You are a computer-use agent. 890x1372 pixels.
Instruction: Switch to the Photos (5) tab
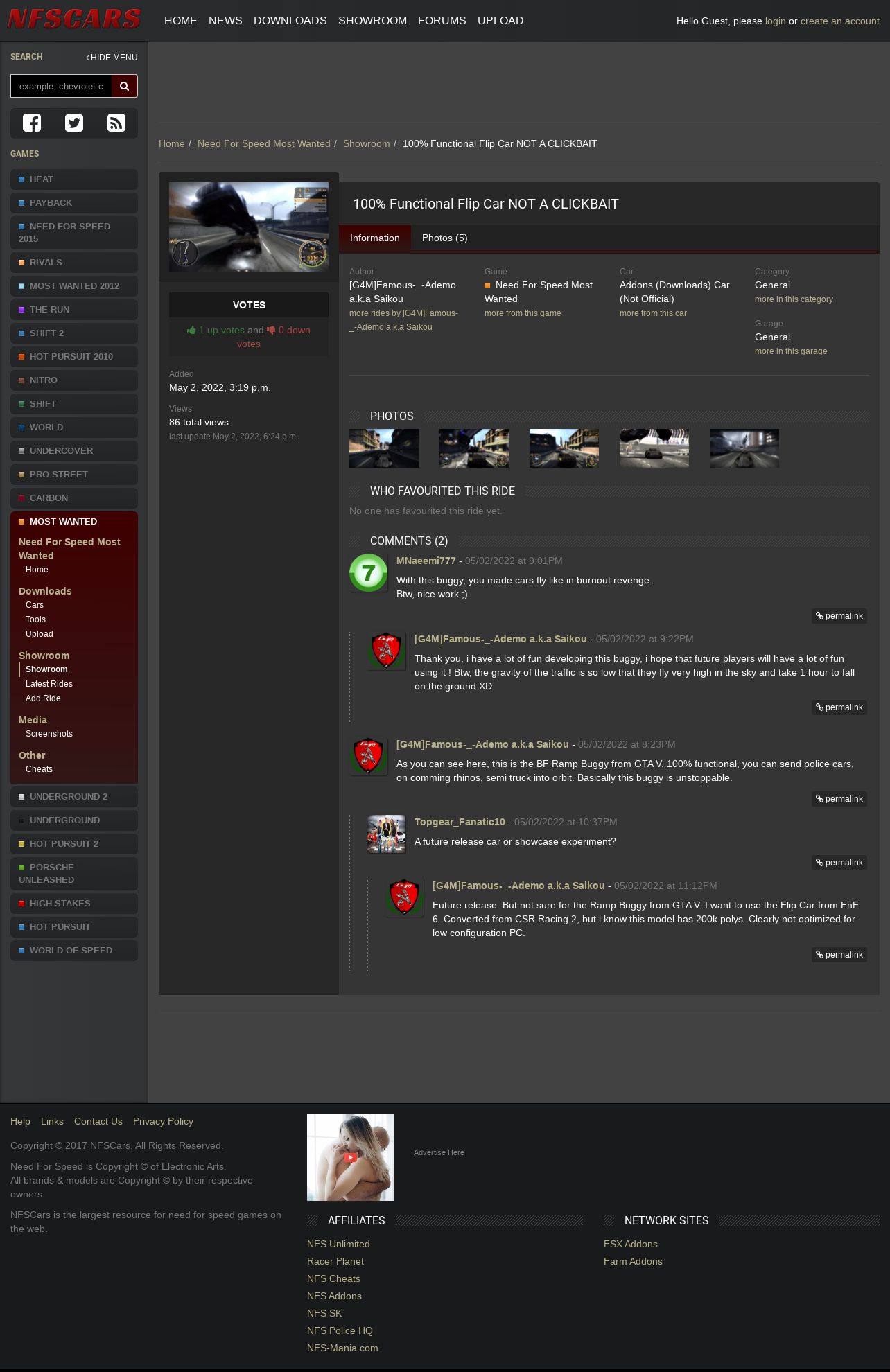coord(444,238)
